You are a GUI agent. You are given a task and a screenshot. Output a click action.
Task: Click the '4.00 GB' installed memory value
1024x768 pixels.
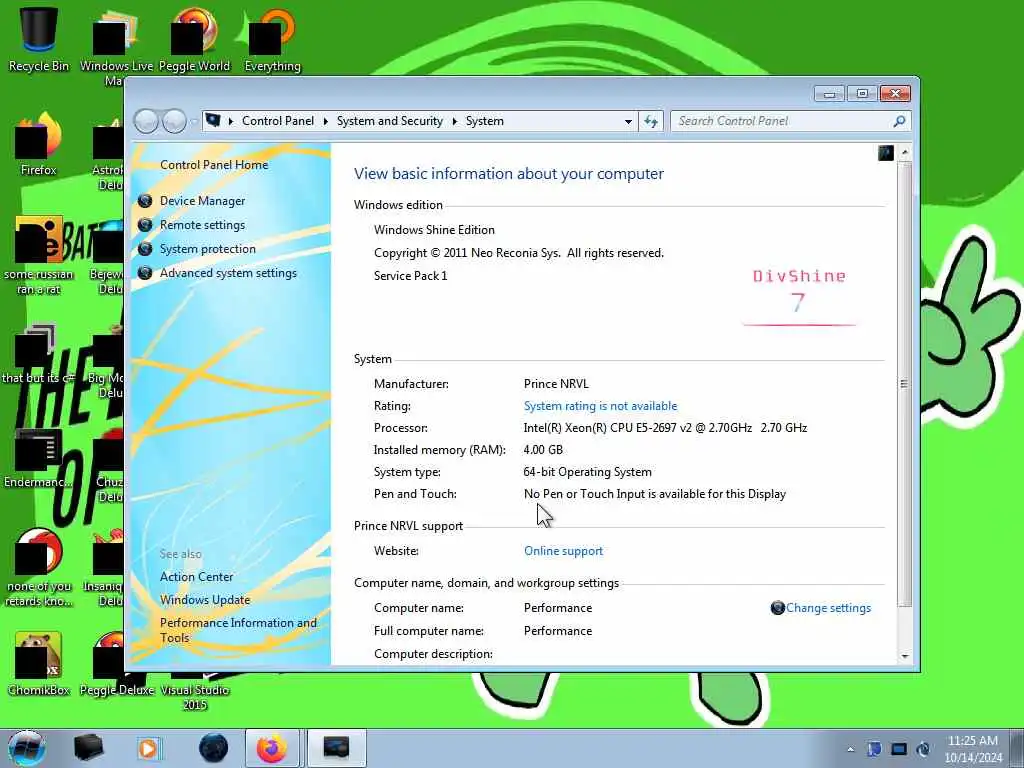tap(543, 450)
